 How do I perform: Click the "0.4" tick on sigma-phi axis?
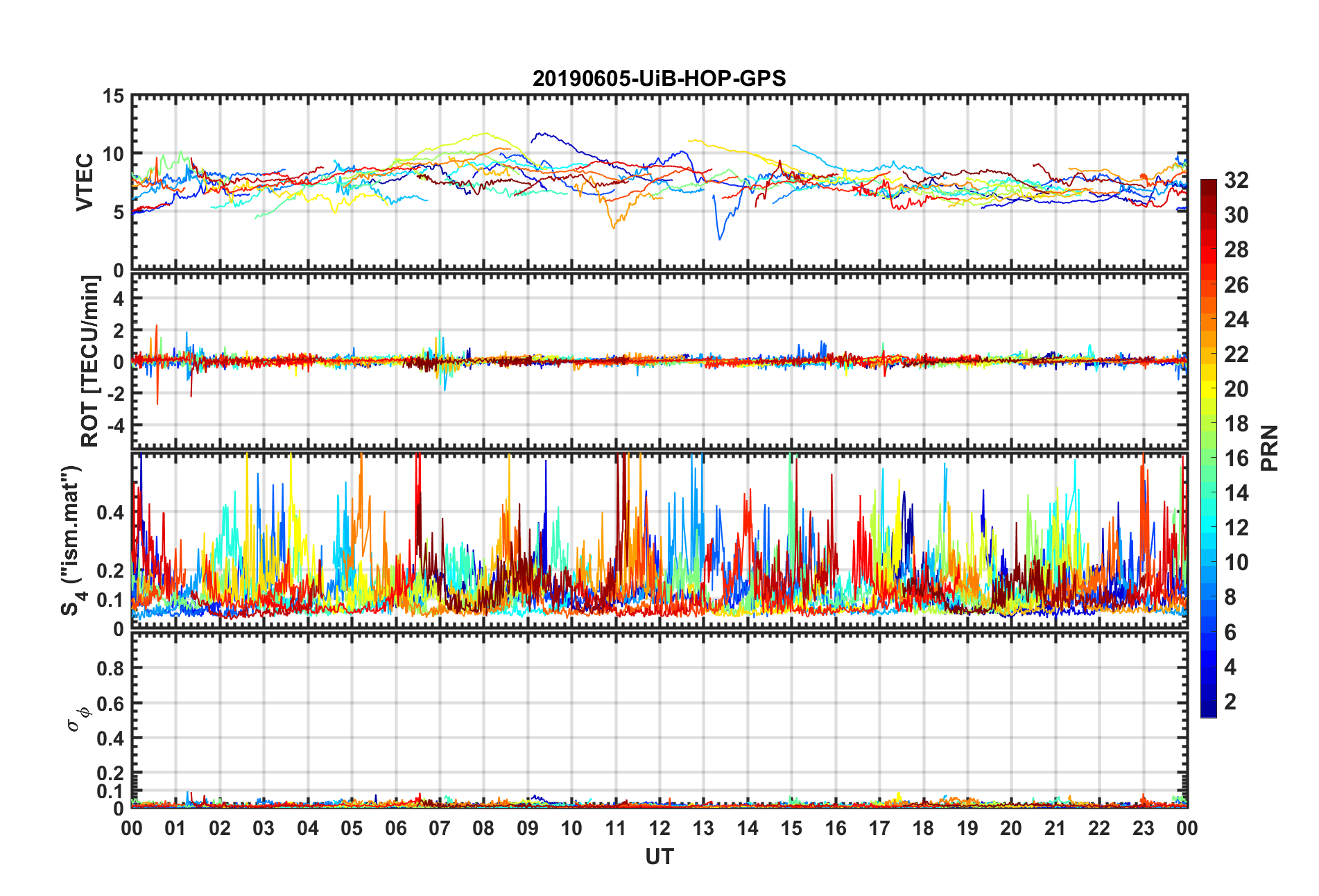tap(111, 739)
